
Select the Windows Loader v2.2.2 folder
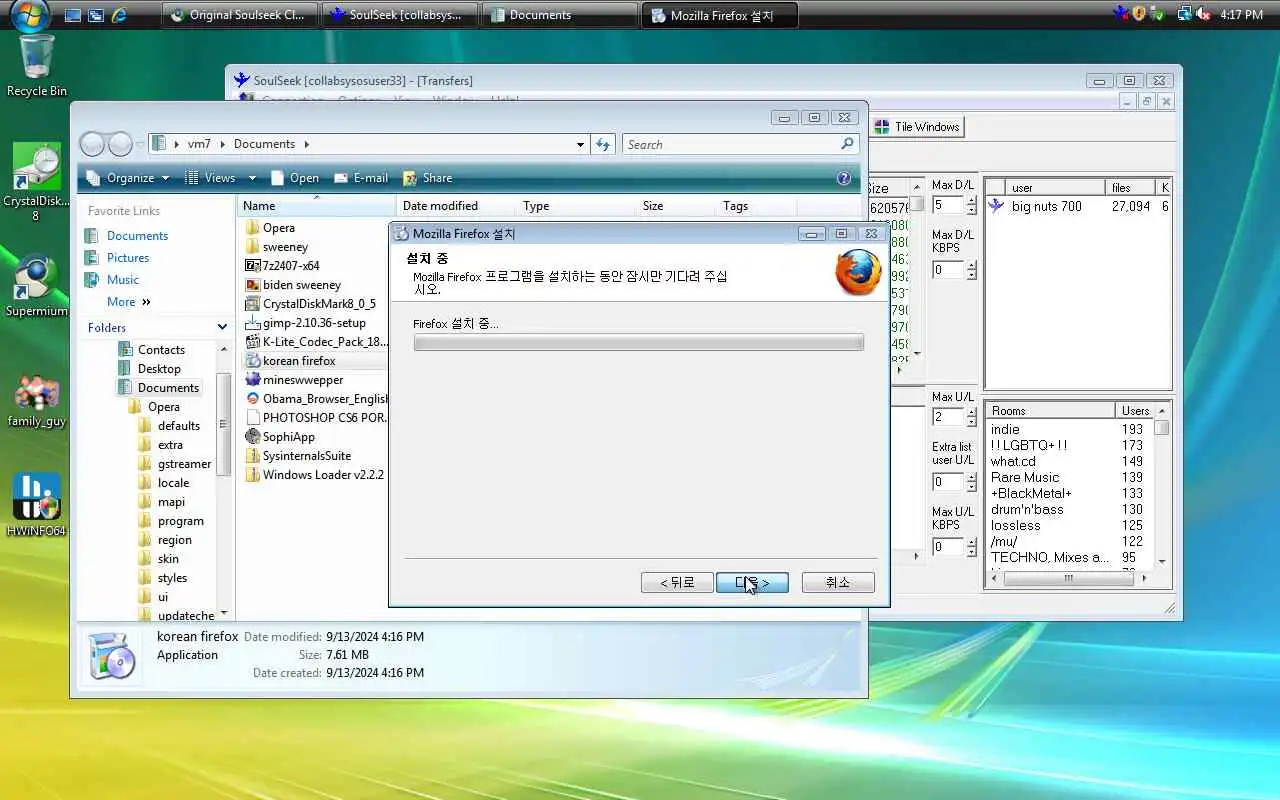pos(314,475)
